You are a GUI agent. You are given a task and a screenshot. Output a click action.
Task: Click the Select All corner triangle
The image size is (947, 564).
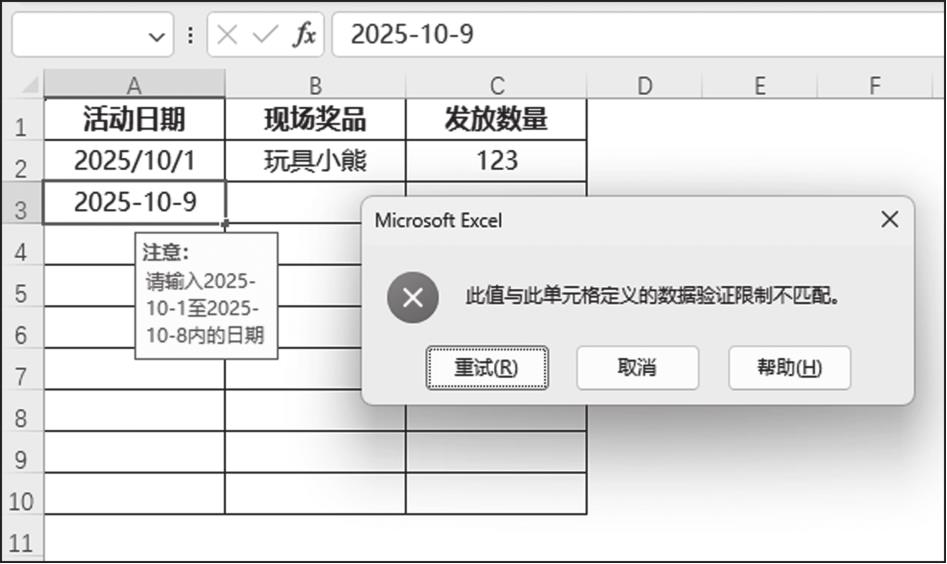pos(30,86)
